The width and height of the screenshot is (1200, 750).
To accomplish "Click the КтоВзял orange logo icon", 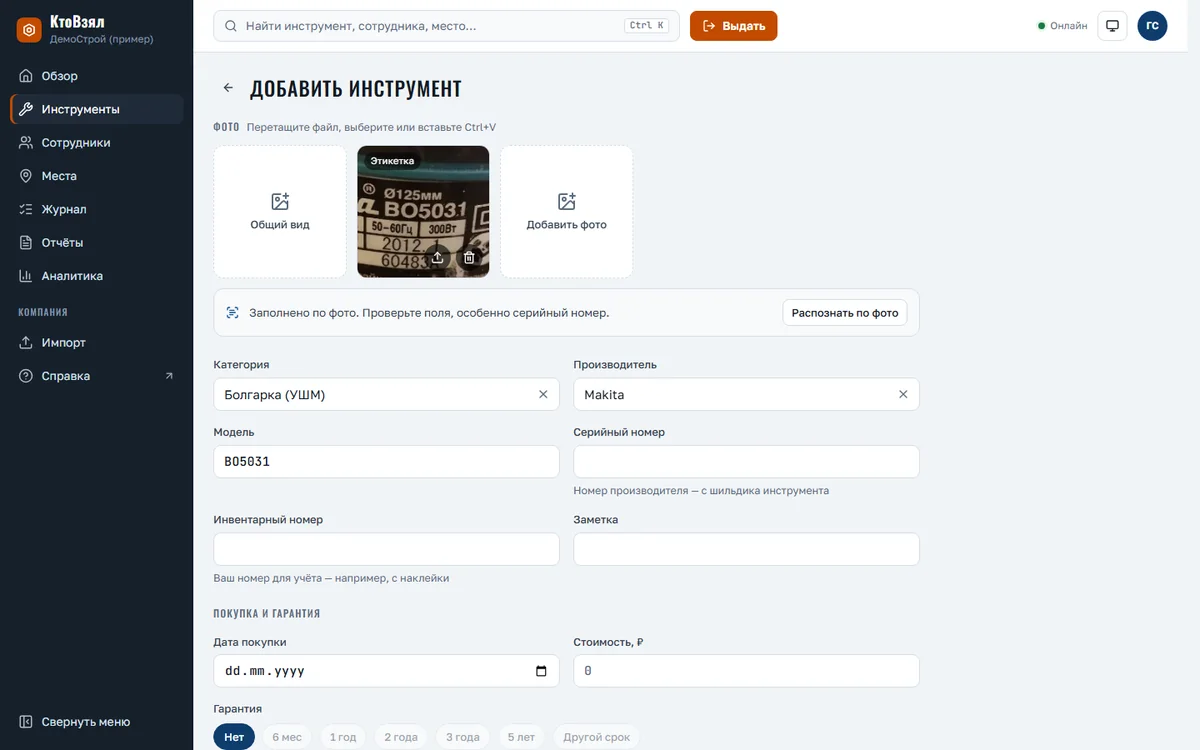I will click(x=29, y=30).
